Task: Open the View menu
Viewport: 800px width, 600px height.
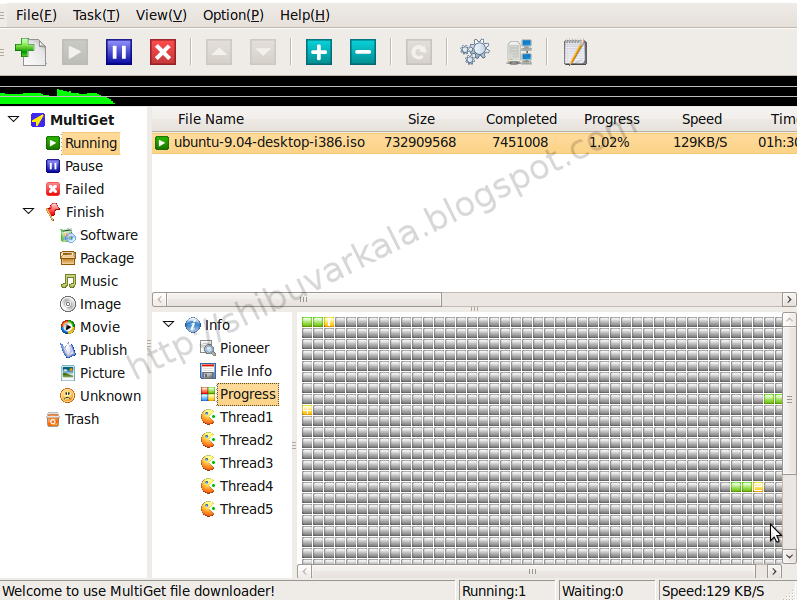Action: pos(161,15)
